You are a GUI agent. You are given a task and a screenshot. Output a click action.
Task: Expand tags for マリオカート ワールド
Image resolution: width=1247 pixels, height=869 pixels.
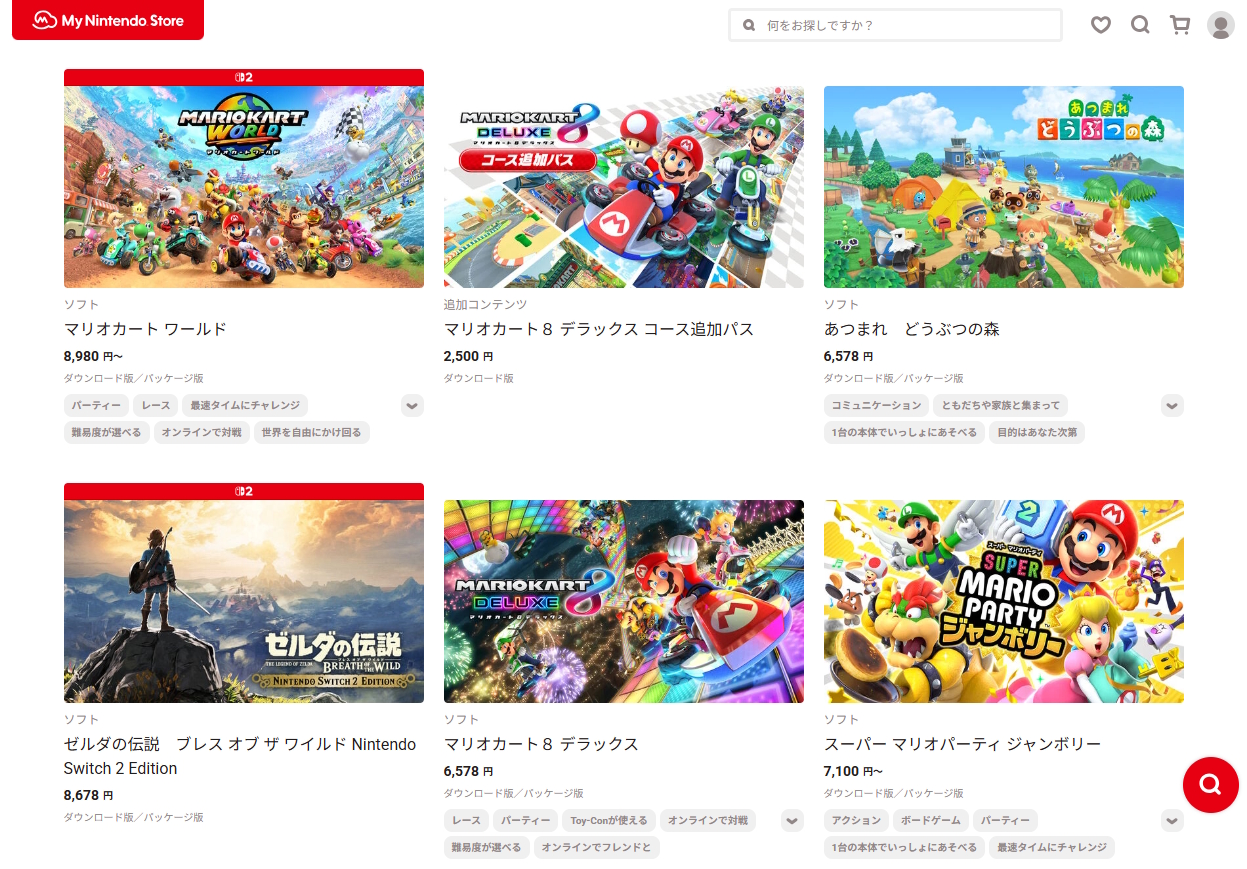click(x=412, y=405)
